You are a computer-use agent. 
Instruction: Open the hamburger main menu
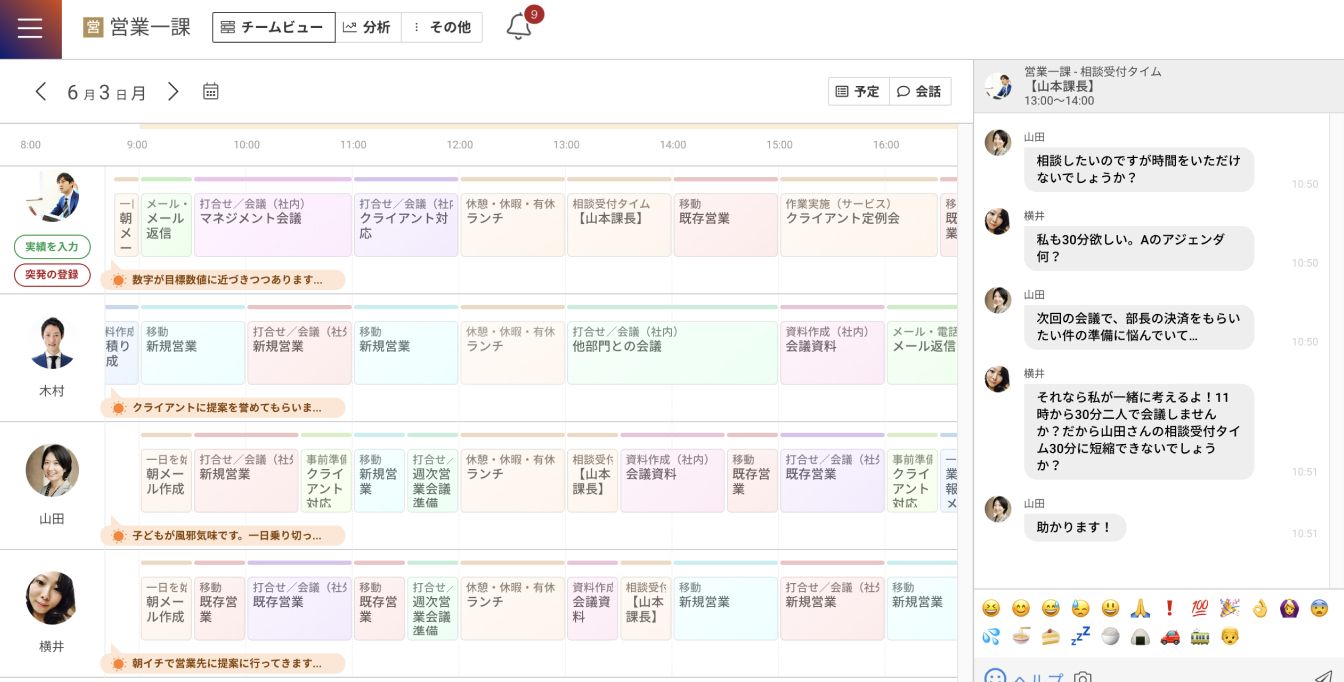[x=30, y=29]
